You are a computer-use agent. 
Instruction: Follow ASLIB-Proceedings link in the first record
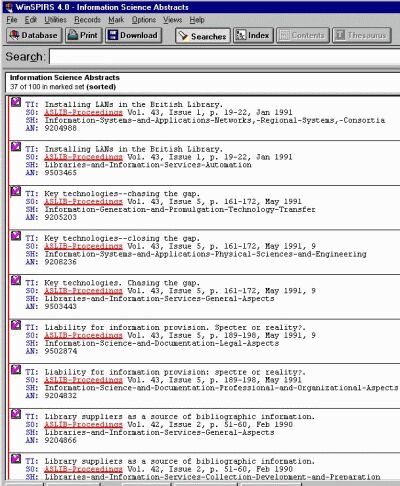point(84,112)
